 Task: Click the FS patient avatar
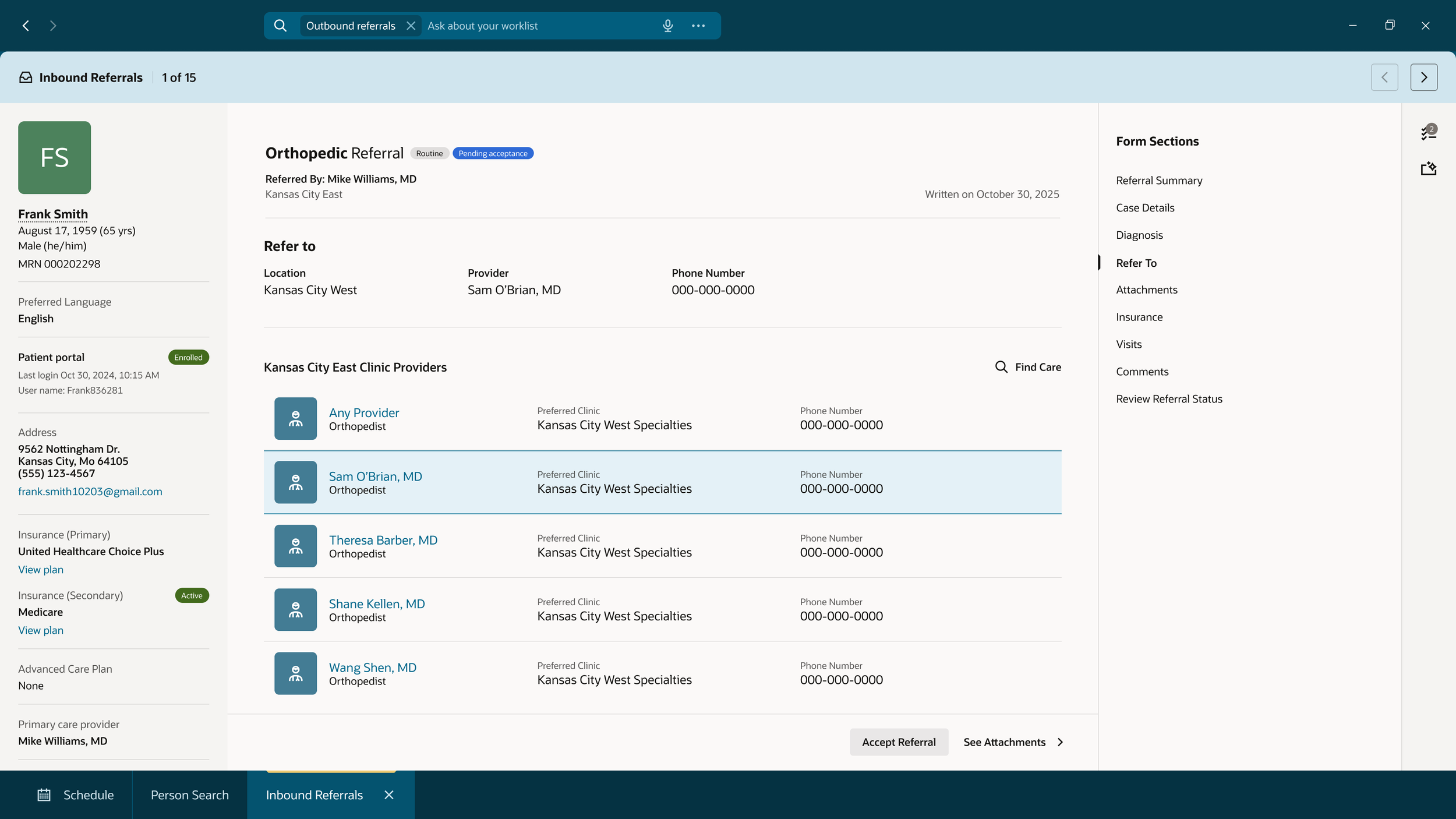(54, 157)
